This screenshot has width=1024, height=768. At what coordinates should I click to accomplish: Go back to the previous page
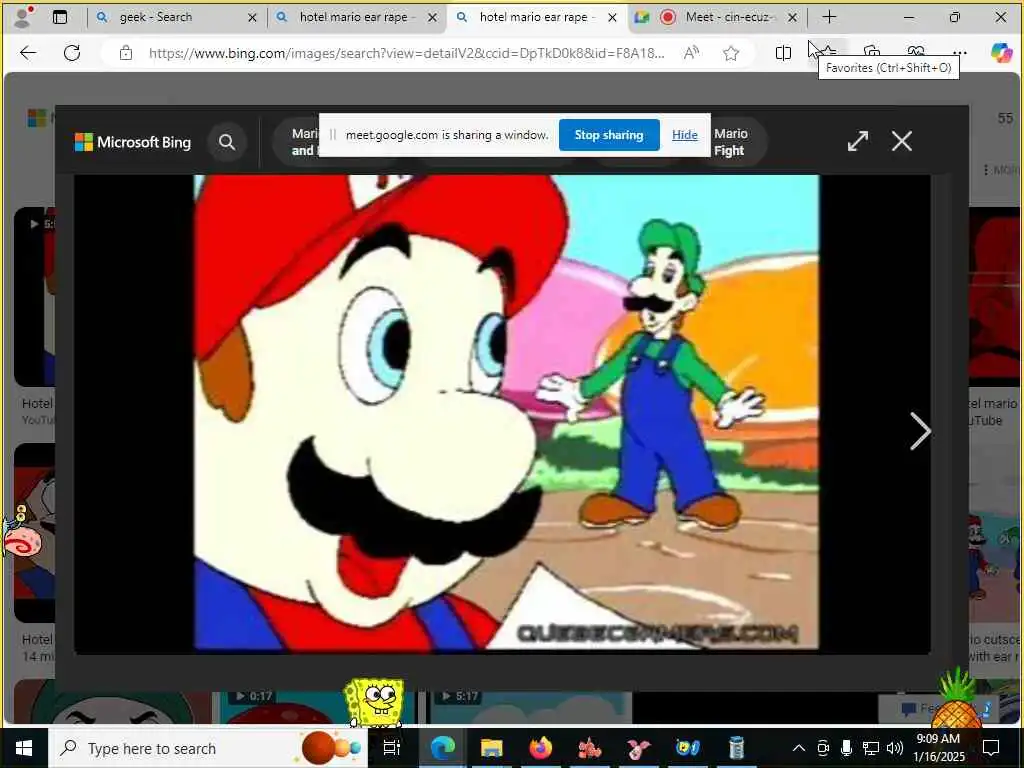pyautogui.click(x=28, y=53)
